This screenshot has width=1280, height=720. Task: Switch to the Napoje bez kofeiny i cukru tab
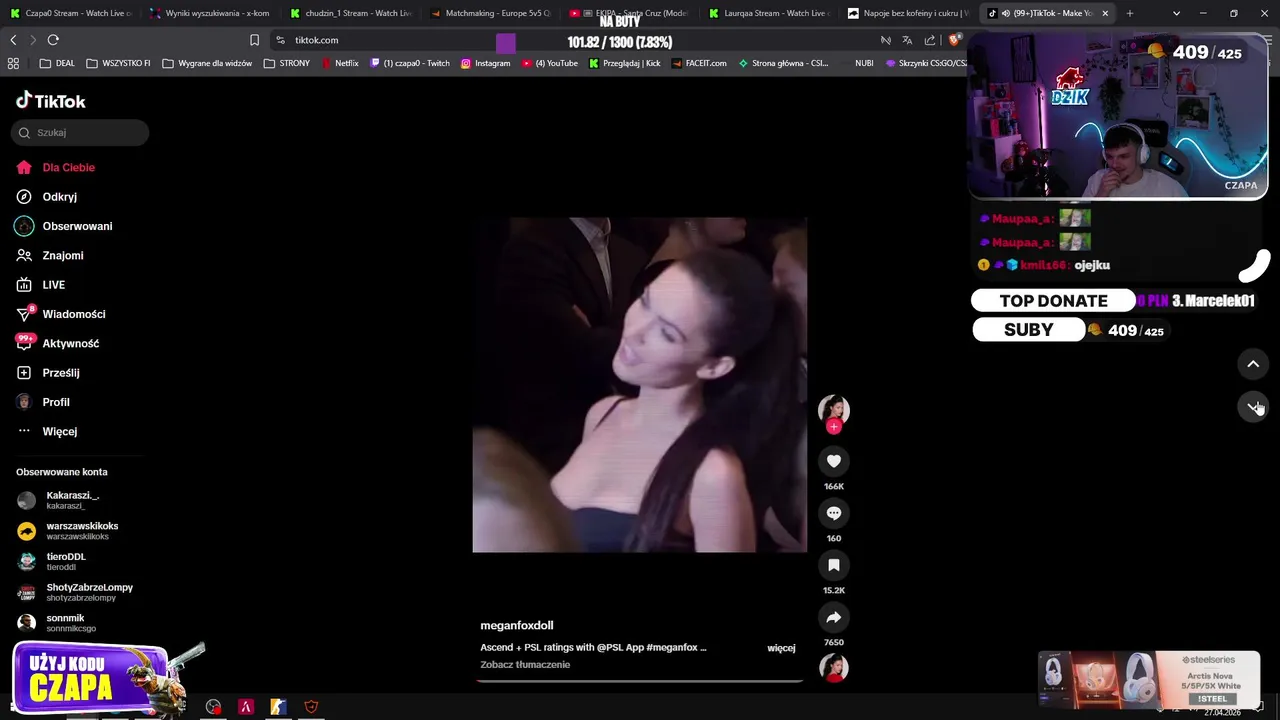[907, 13]
